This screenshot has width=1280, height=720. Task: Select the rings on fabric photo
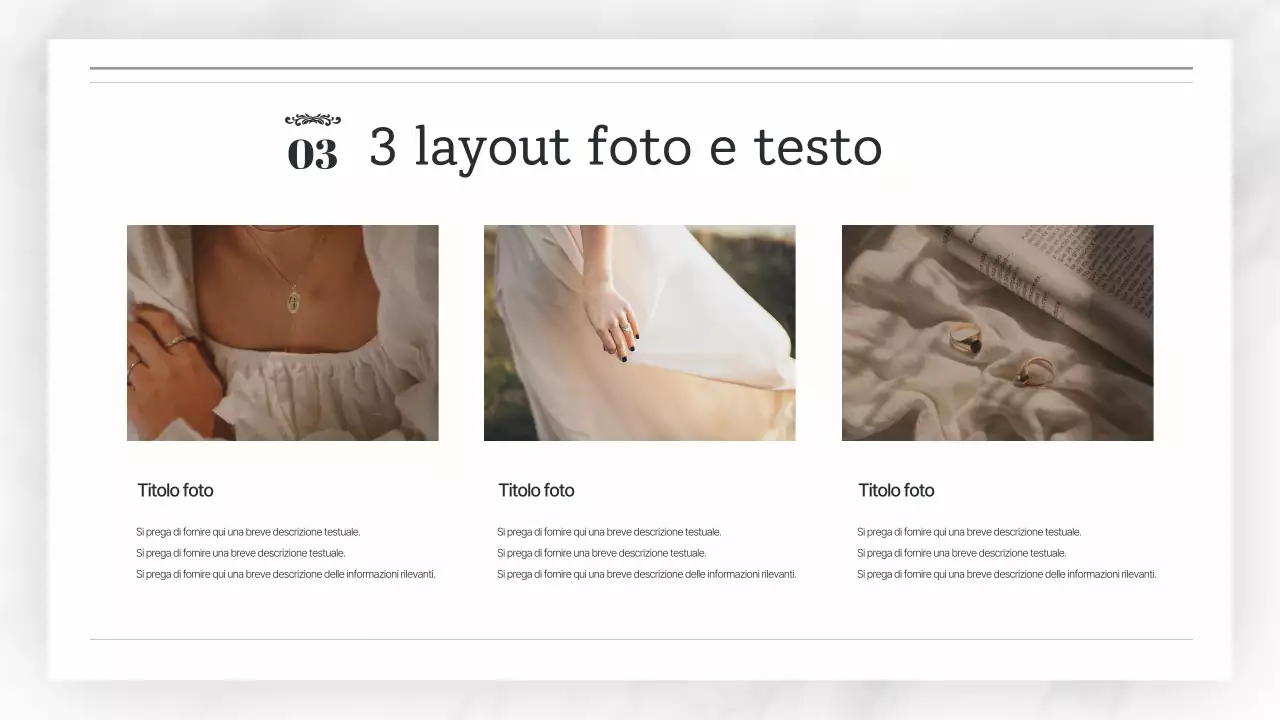(997, 332)
